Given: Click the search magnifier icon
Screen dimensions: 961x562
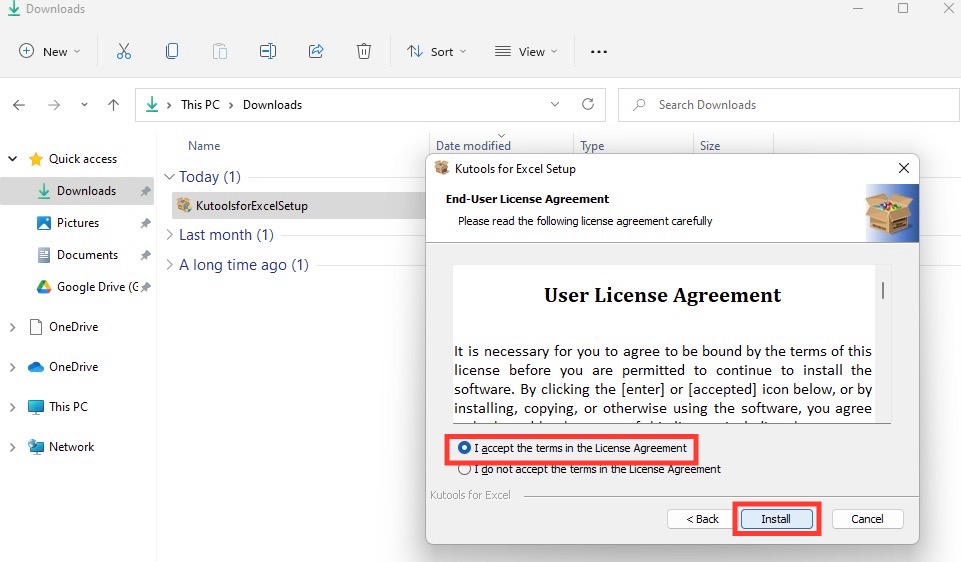Looking at the screenshot, I should [x=639, y=105].
